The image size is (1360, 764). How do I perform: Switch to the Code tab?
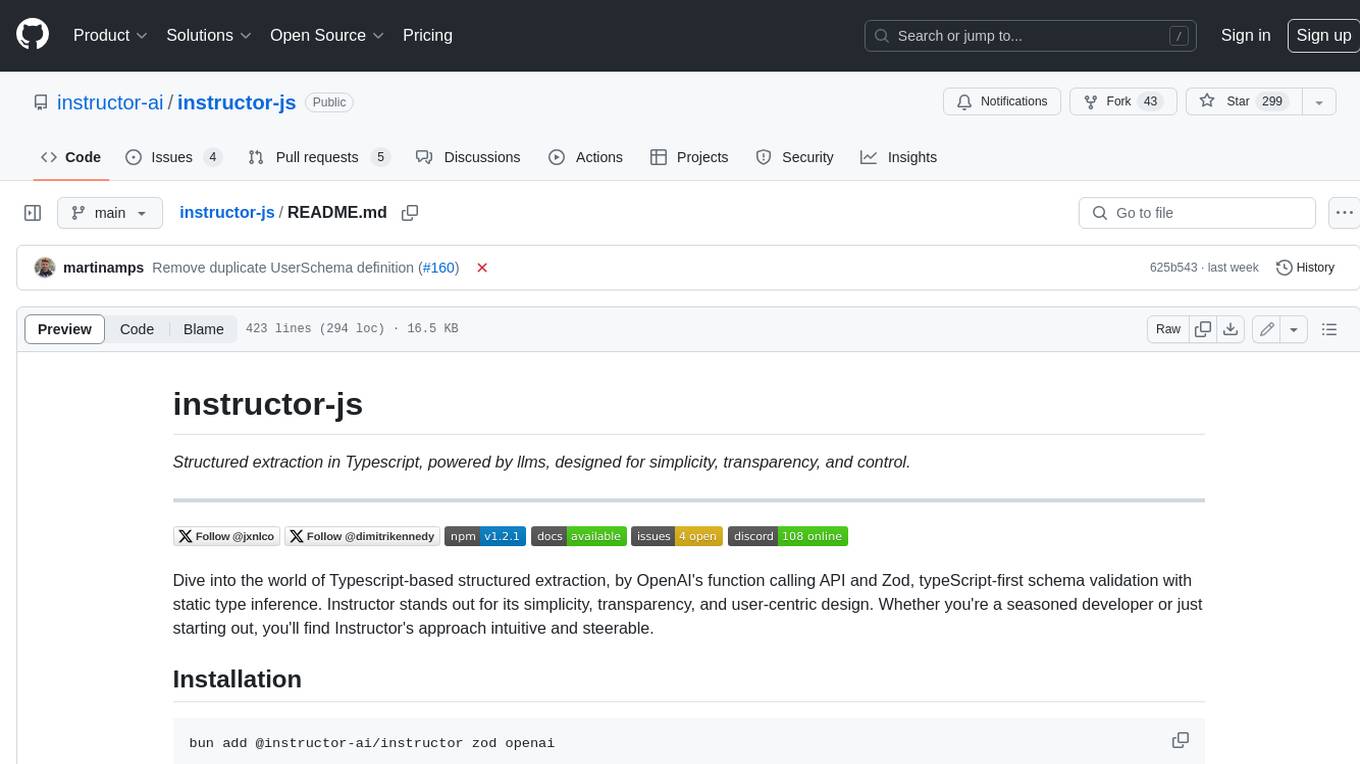[71, 157]
